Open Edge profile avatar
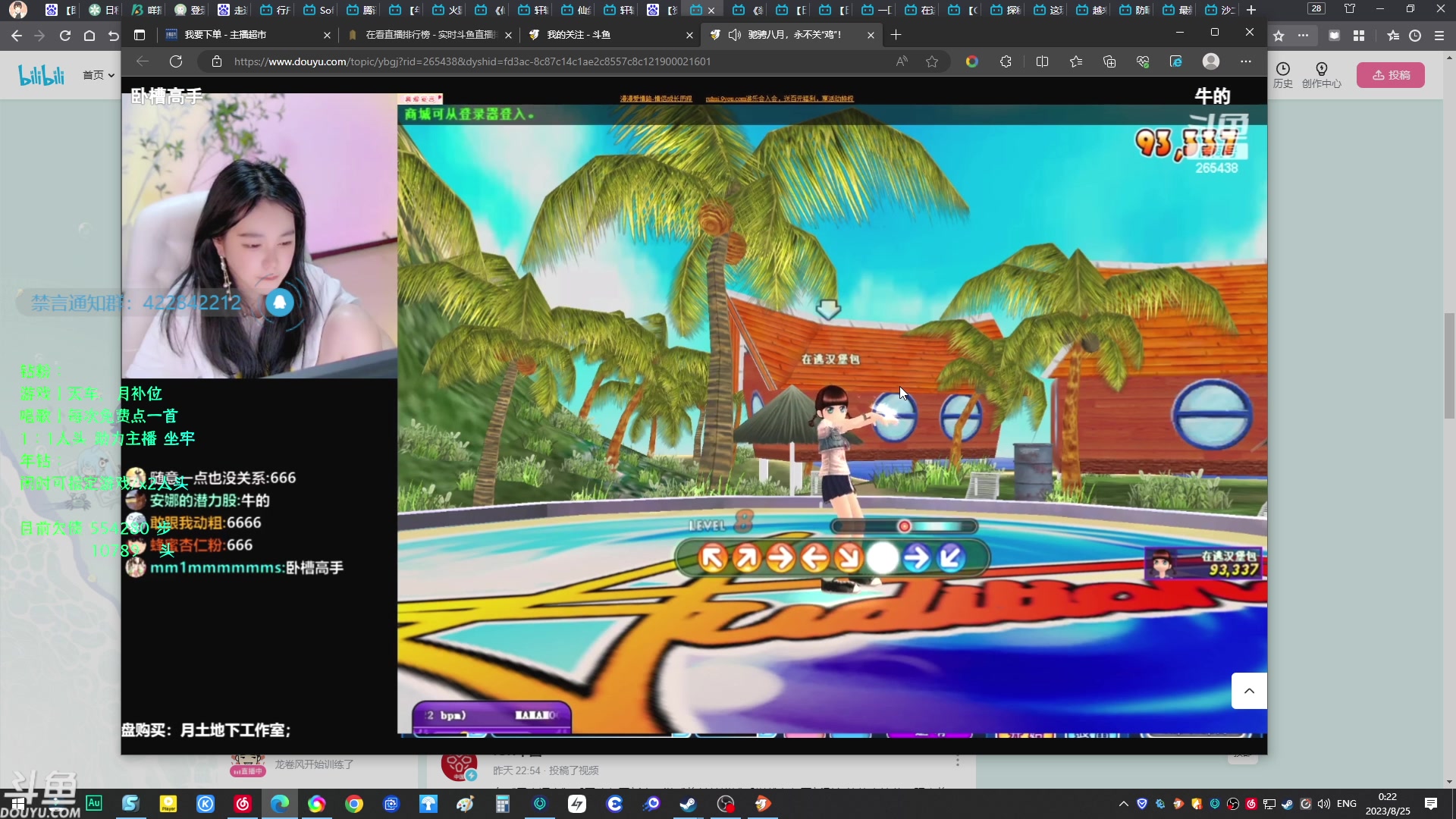1456x819 pixels. (x=1211, y=61)
